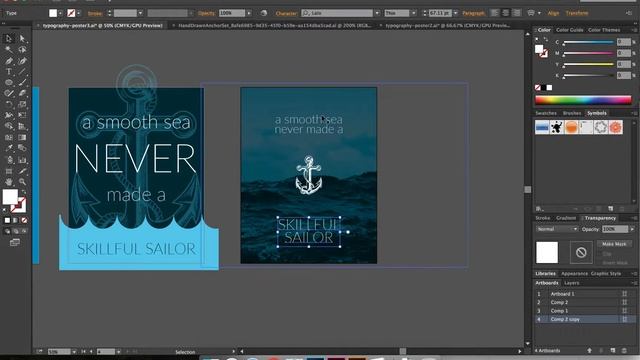Switch to Color Themes tab

tap(604, 30)
